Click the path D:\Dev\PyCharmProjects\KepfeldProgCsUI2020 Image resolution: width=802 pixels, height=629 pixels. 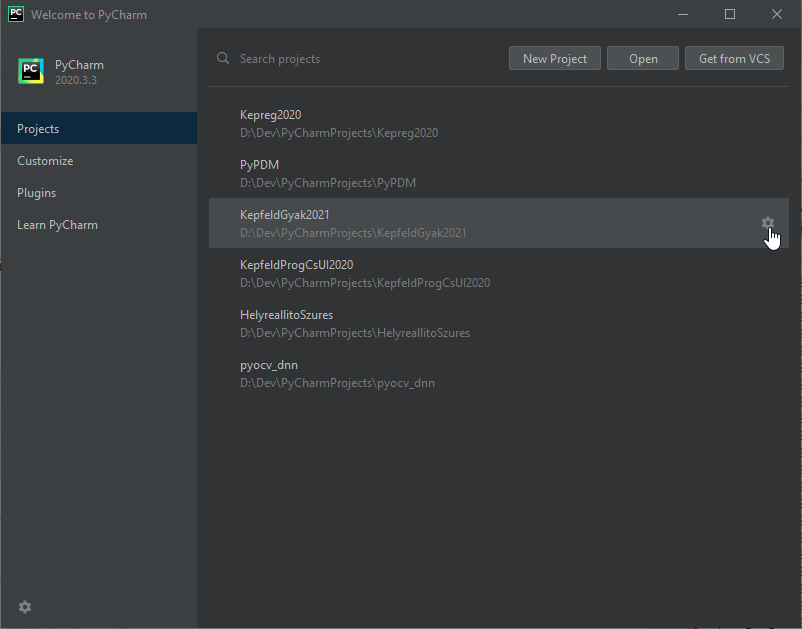coord(365,283)
